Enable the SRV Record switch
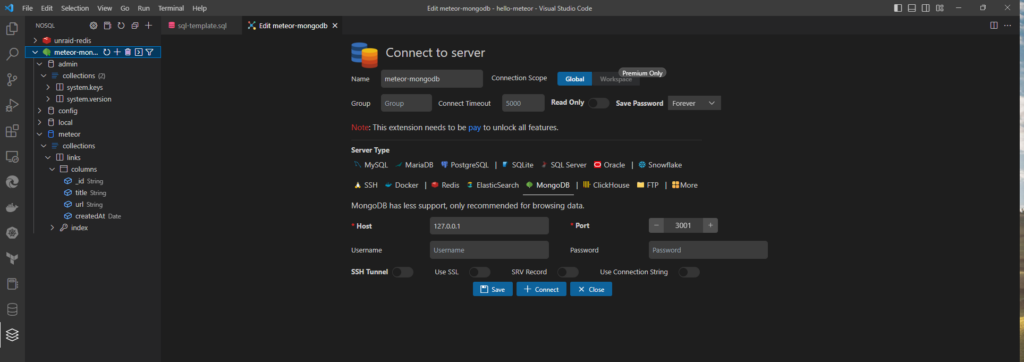1024x362 pixels. coord(568,272)
